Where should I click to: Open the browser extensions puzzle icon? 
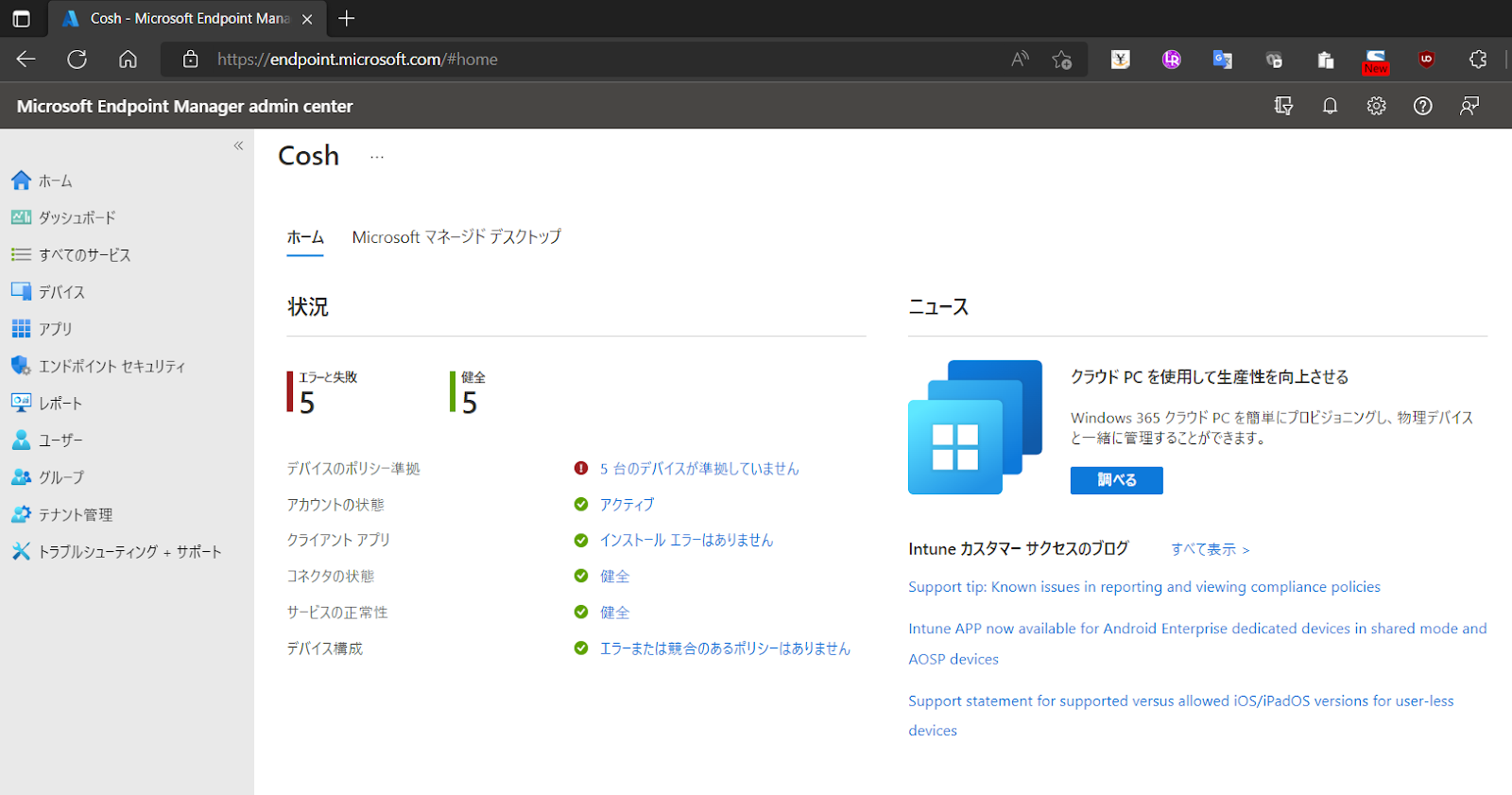tap(1478, 59)
